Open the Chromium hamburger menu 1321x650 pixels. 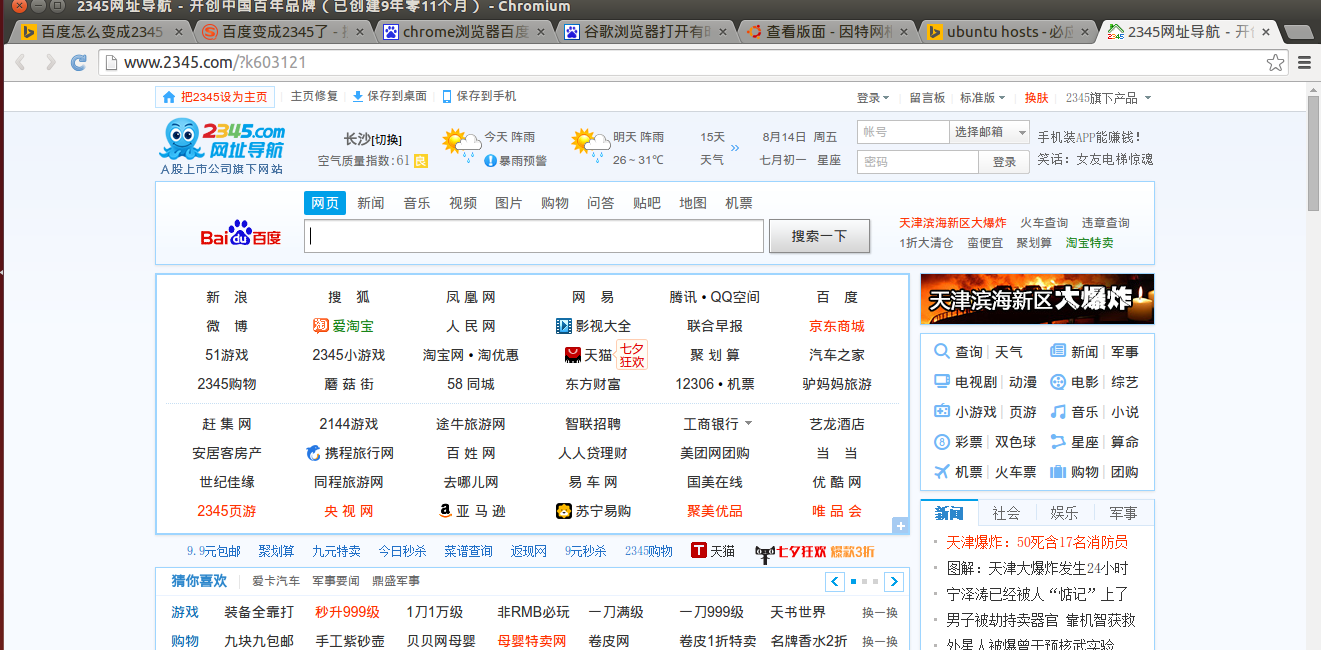pyautogui.click(x=1304, y=62)
